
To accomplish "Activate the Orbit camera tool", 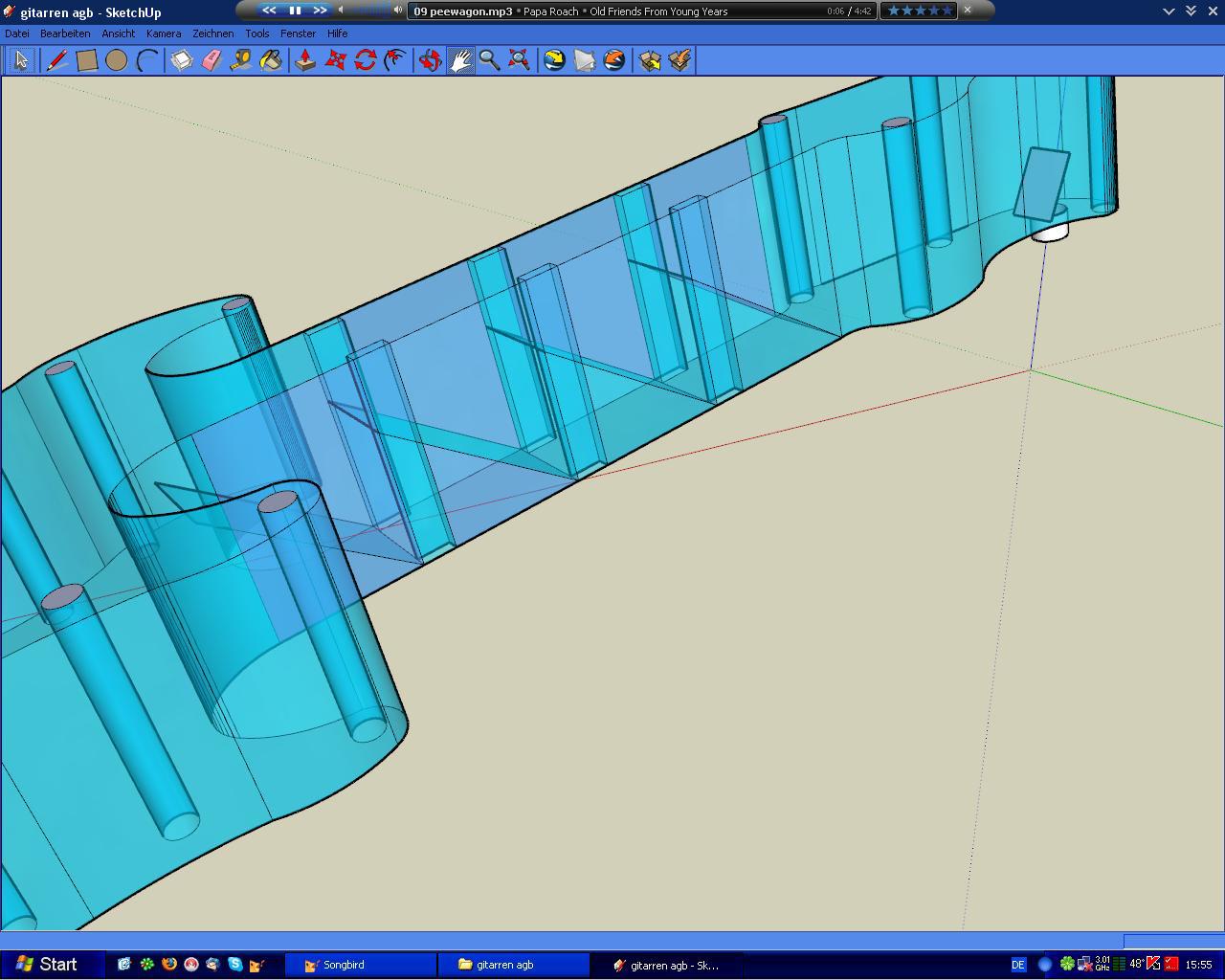I will coord(431,61).
